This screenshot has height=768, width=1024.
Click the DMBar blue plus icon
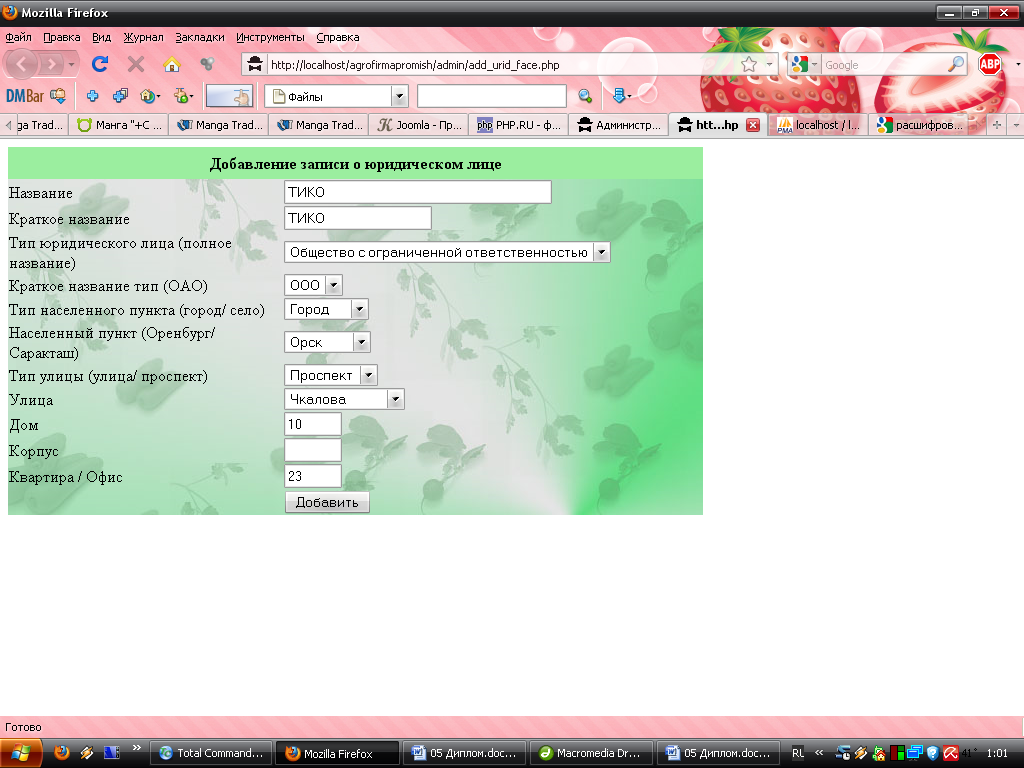click(92, 96)
